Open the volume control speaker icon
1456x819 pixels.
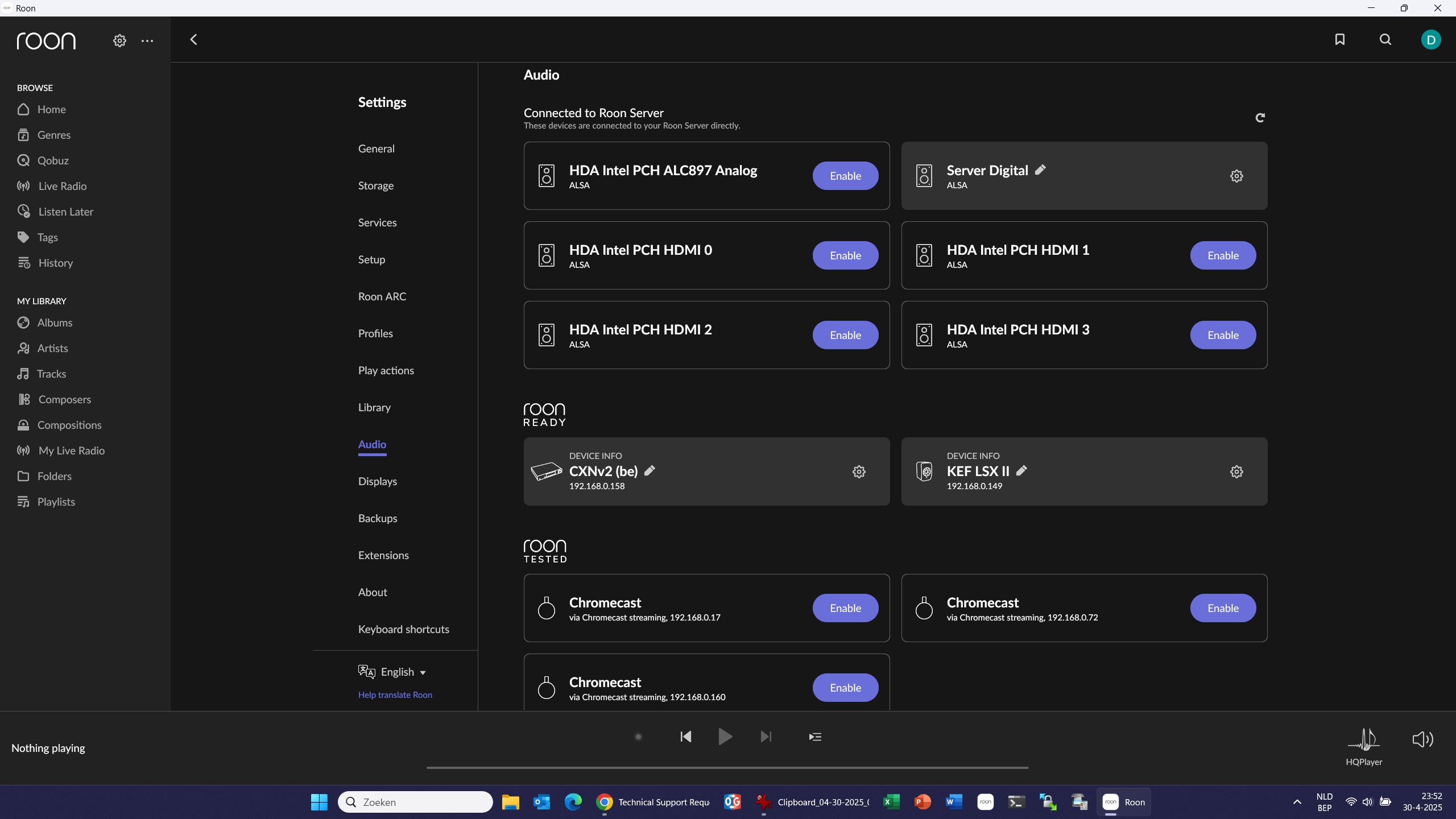[1422, 739]
